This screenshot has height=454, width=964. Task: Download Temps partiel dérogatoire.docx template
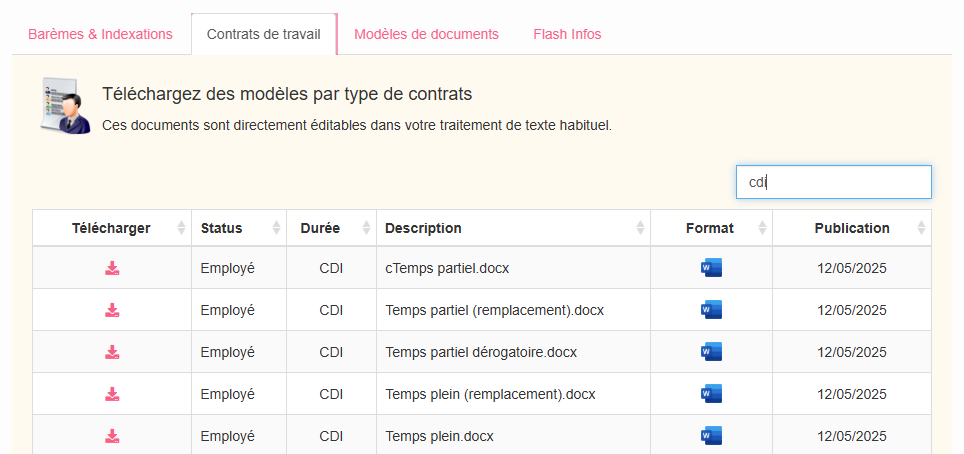coord(113,352)
